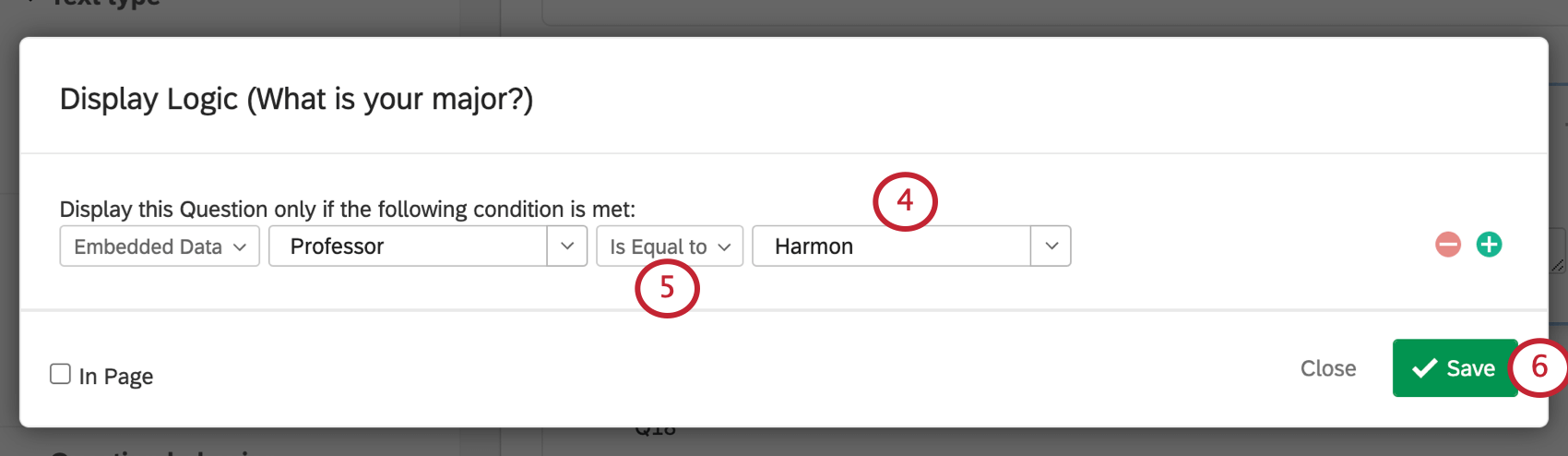Click the red step 4 marker

click(905, 200)
